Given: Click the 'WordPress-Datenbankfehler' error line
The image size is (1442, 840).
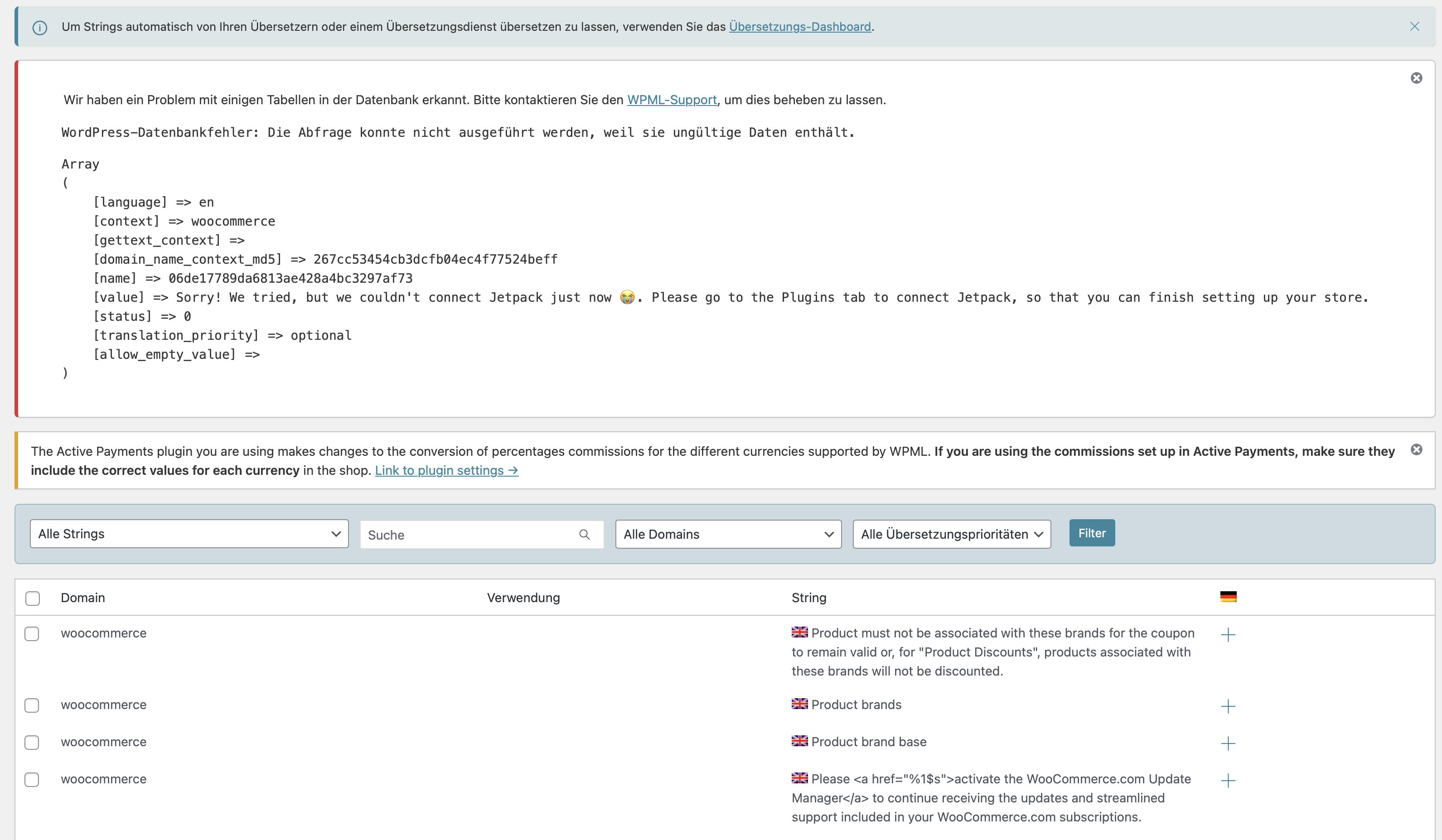Looking at the screenshot, I should point(458,133).
